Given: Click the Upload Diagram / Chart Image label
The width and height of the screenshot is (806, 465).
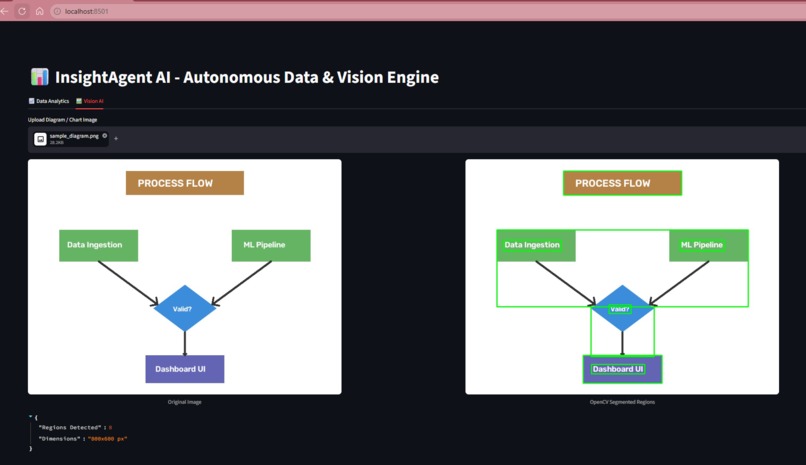Looking at the screenshot, I should [x=62, y=120].
